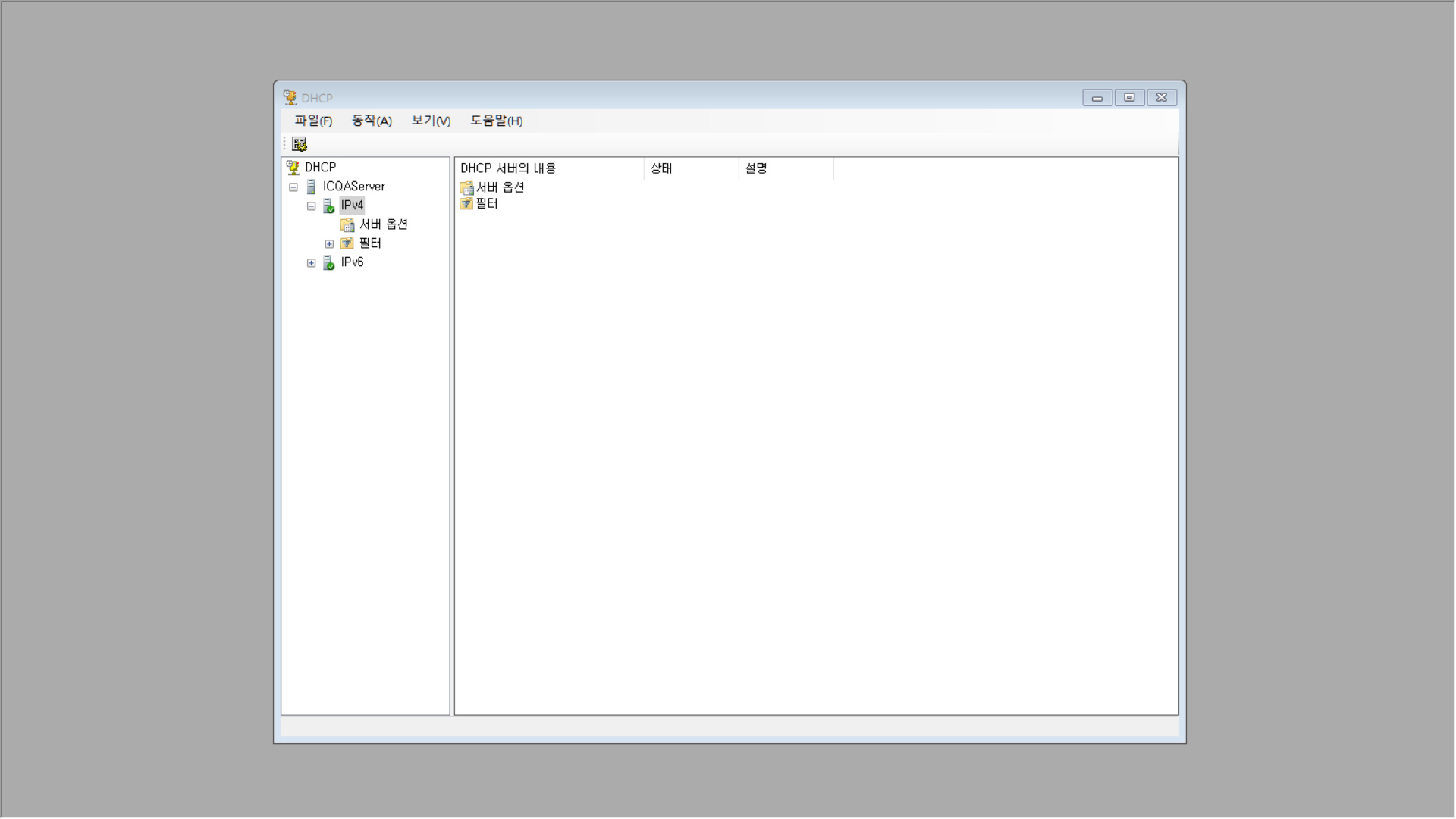
Task: Expand the 필터 tree node
Action: [x=329, y=244]
